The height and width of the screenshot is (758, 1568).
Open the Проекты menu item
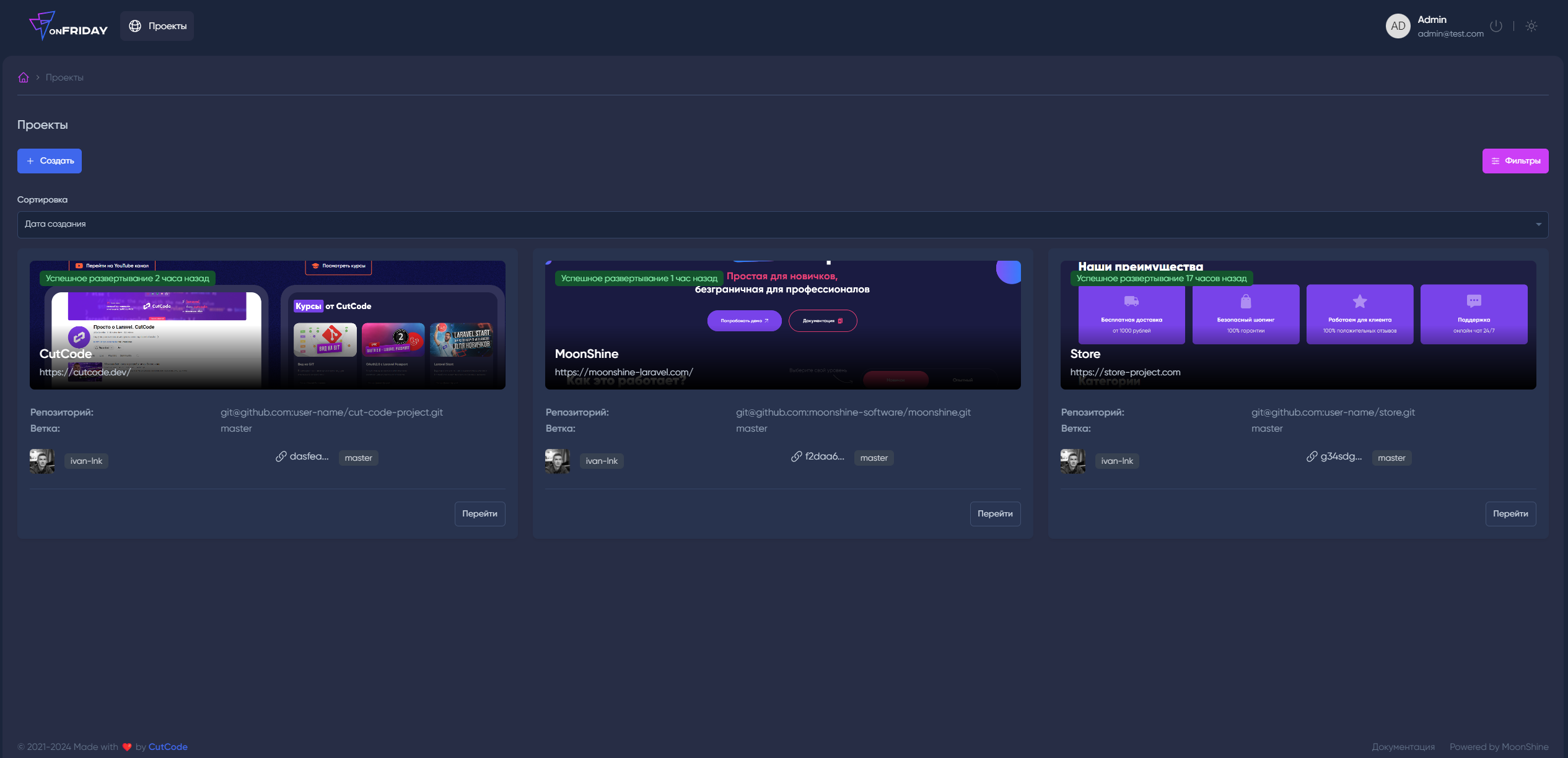coord(157,26)
